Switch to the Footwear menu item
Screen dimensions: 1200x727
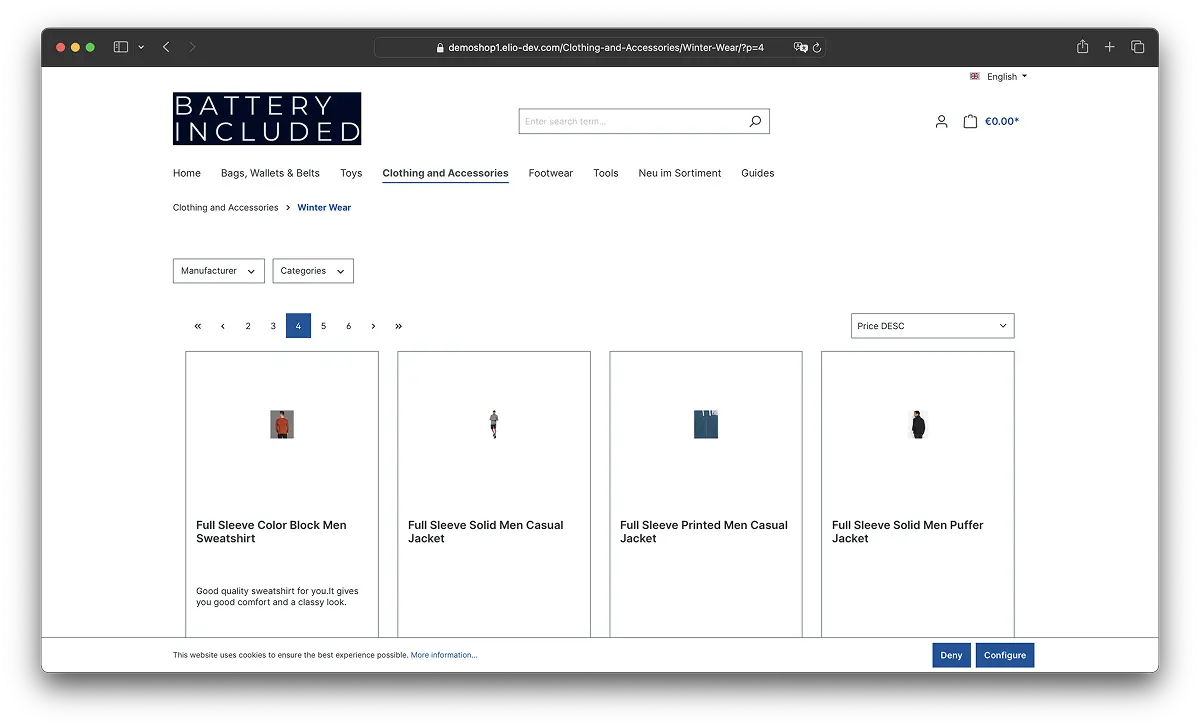tap(550, 173)
